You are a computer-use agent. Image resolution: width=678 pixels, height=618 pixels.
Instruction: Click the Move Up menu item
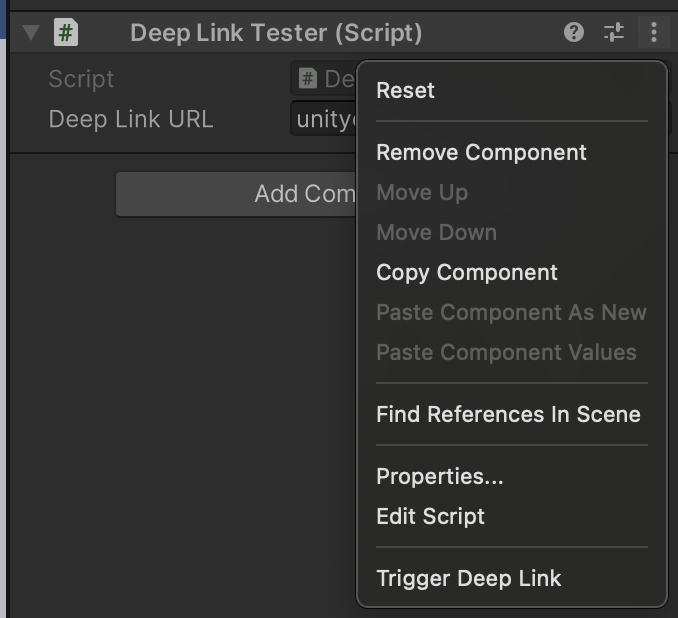coord(421,192)
